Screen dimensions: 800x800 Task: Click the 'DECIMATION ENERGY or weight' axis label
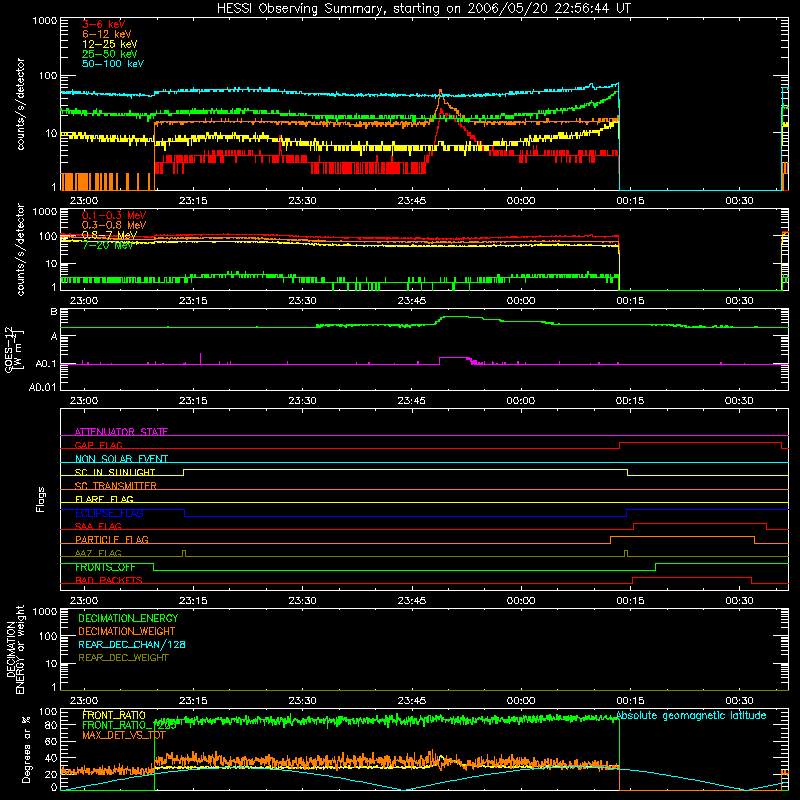click(15, 650)
